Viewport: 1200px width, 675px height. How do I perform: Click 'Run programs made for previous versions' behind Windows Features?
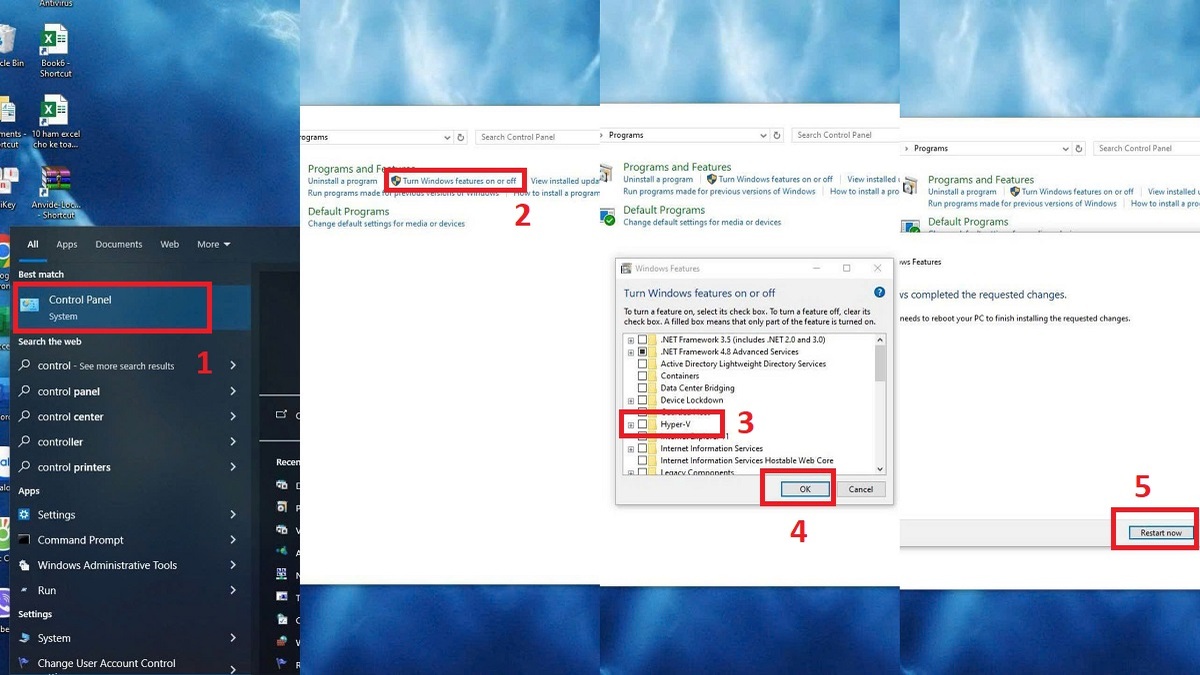click(719, 191)
